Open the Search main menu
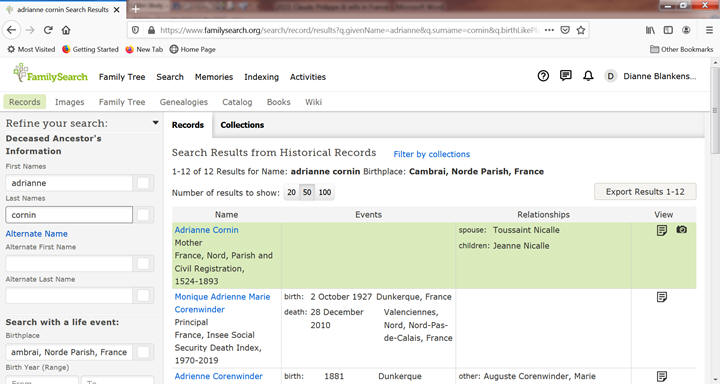The image size is (720, 384). click(170, 77)
